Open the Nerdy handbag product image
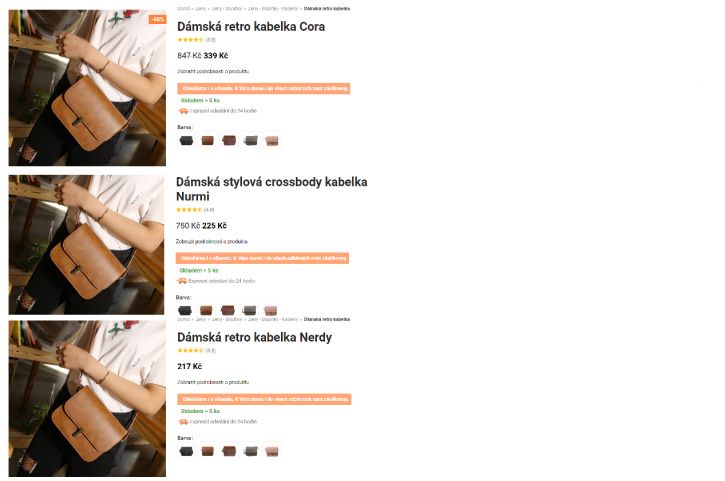725x481 pixels. click(87, 399)
